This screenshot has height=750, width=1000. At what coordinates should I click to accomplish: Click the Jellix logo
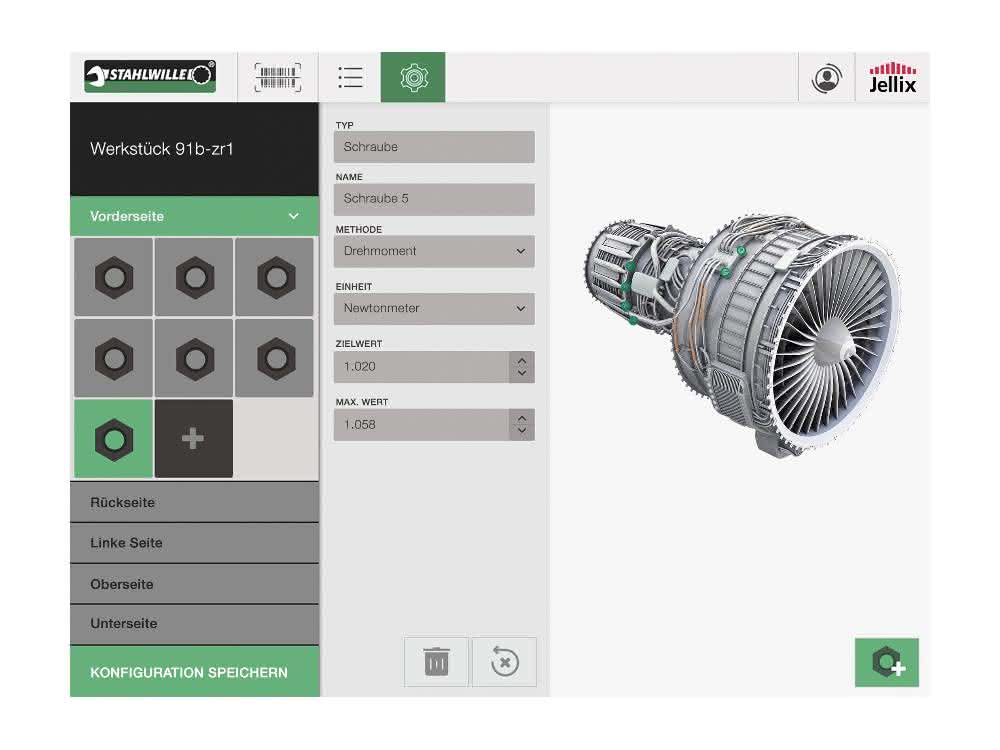point(892,78)
